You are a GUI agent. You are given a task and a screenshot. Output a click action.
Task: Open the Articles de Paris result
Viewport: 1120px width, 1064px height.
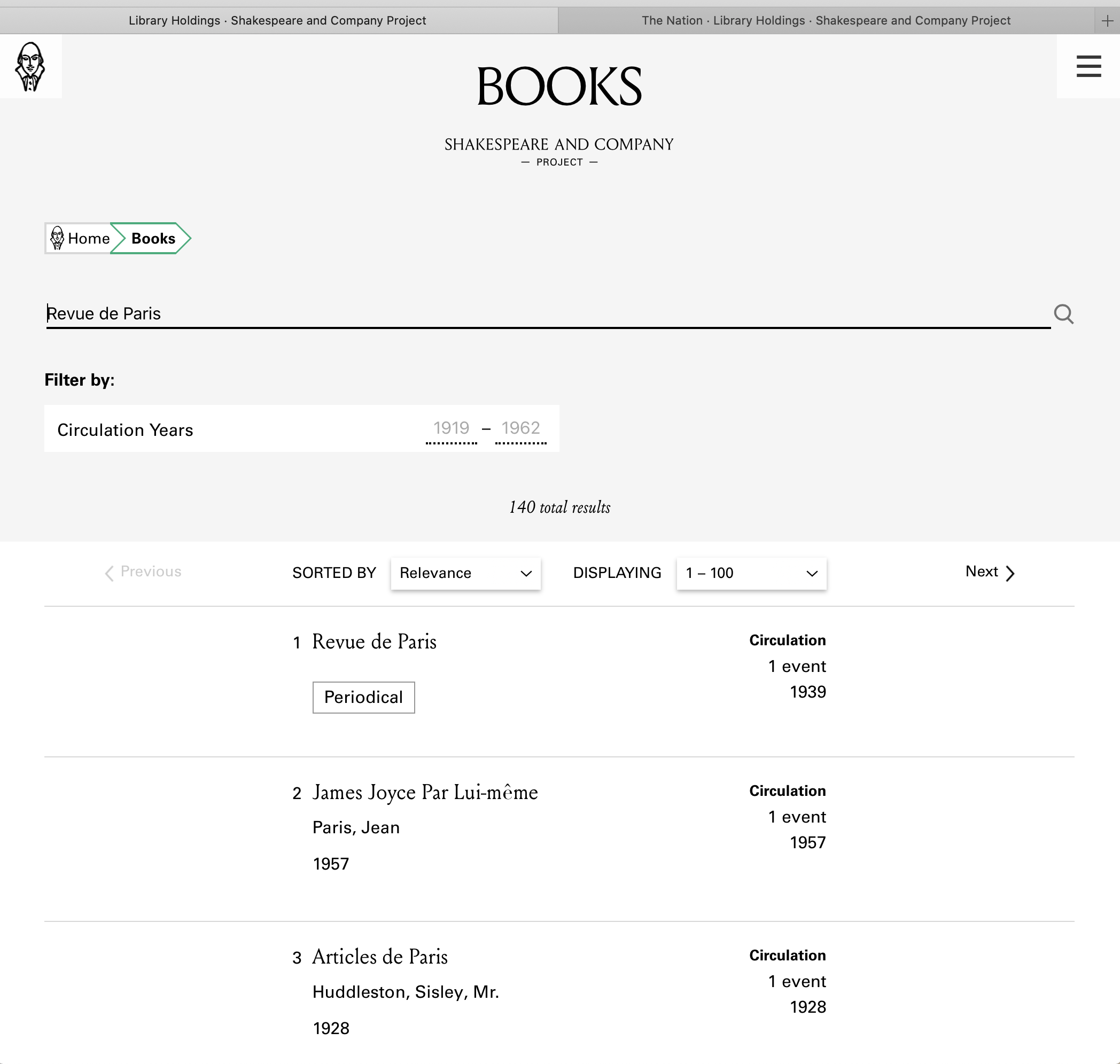[380, 957]
